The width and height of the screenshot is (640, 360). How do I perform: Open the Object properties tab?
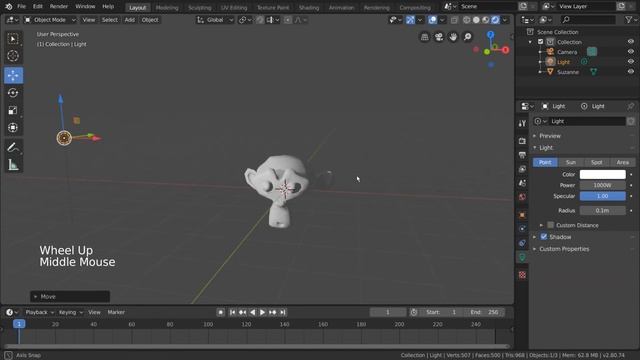522,215
